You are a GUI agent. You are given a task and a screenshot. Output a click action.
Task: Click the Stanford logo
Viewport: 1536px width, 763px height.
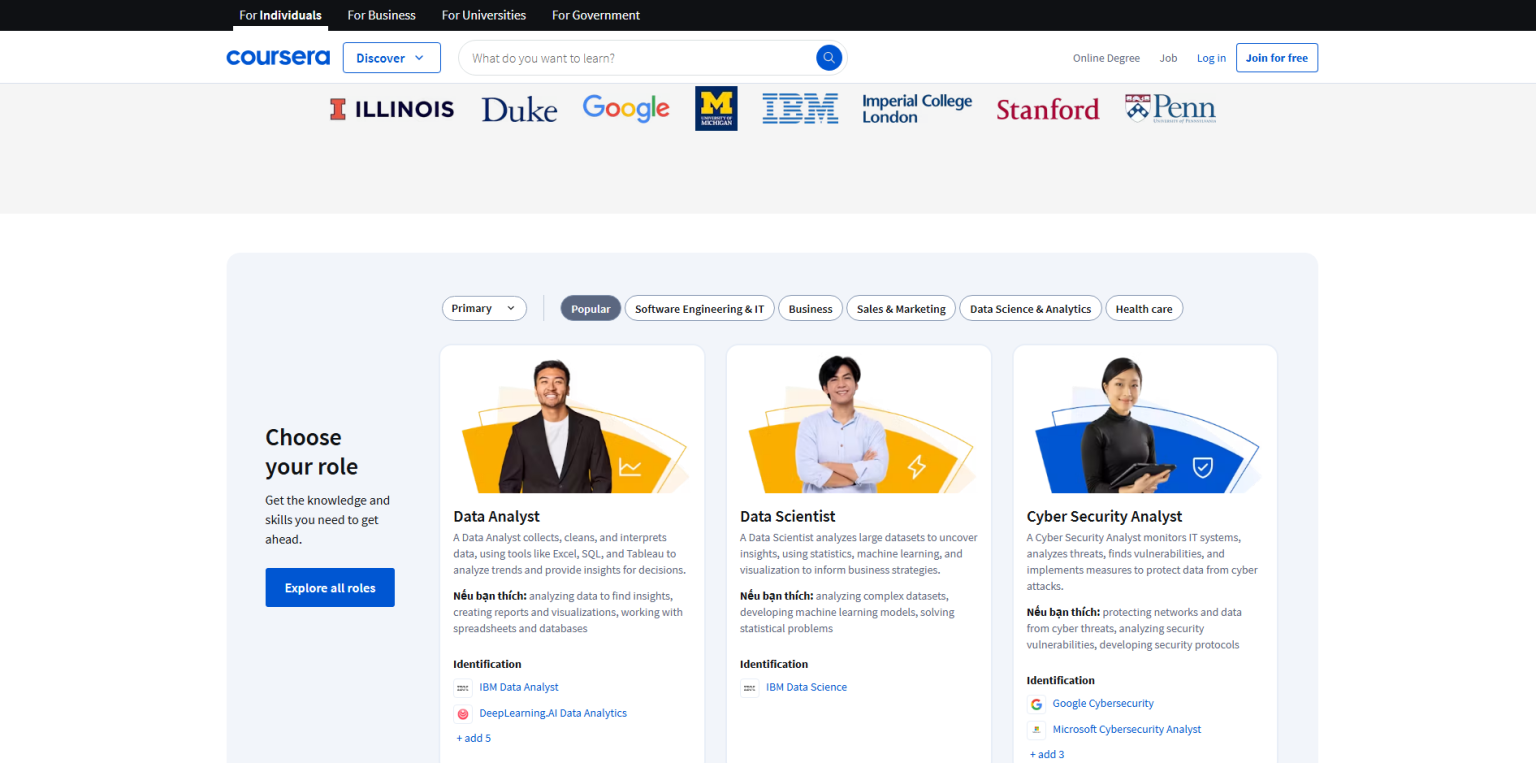(1047, 109)
